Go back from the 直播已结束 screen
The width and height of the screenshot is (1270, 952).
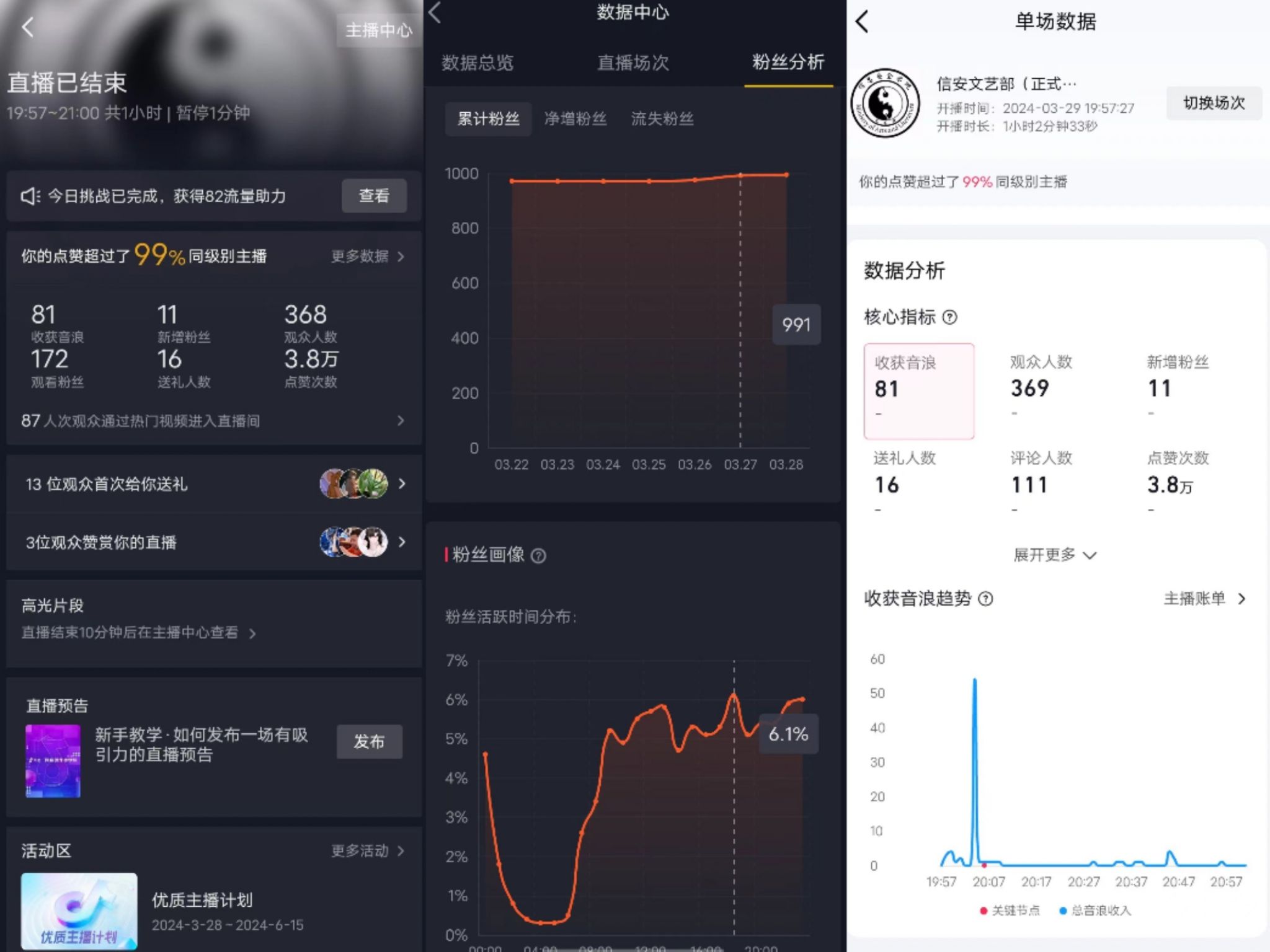coord(28,27)
